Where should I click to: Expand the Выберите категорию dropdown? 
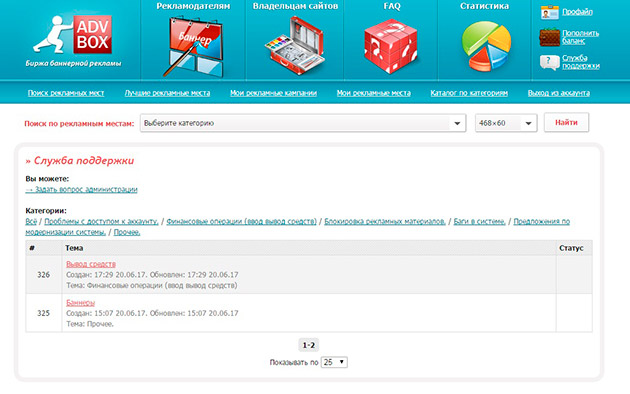[x=303, y=123]
